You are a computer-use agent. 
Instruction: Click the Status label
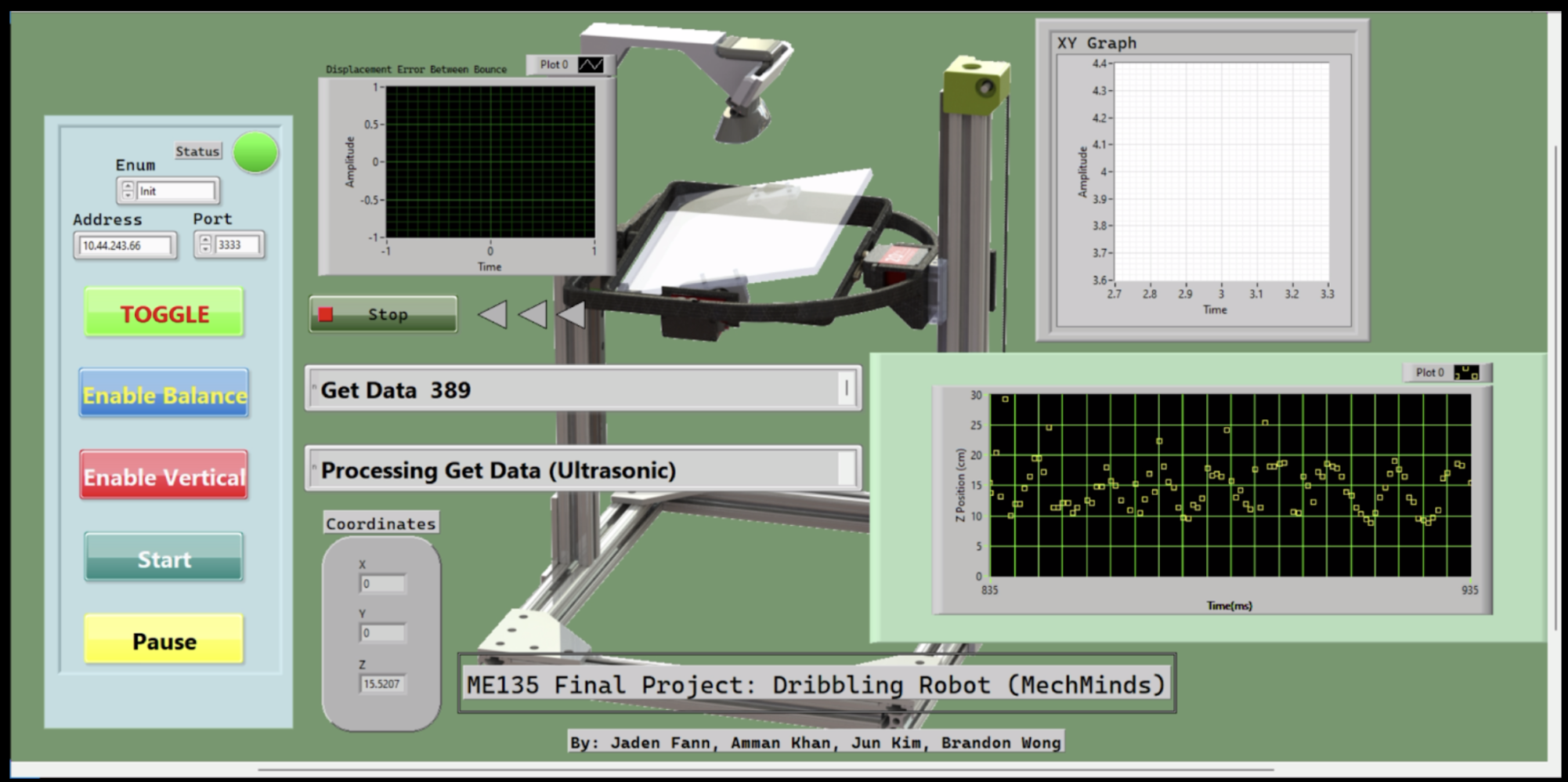pyautogui.click(x=197, y=151)
